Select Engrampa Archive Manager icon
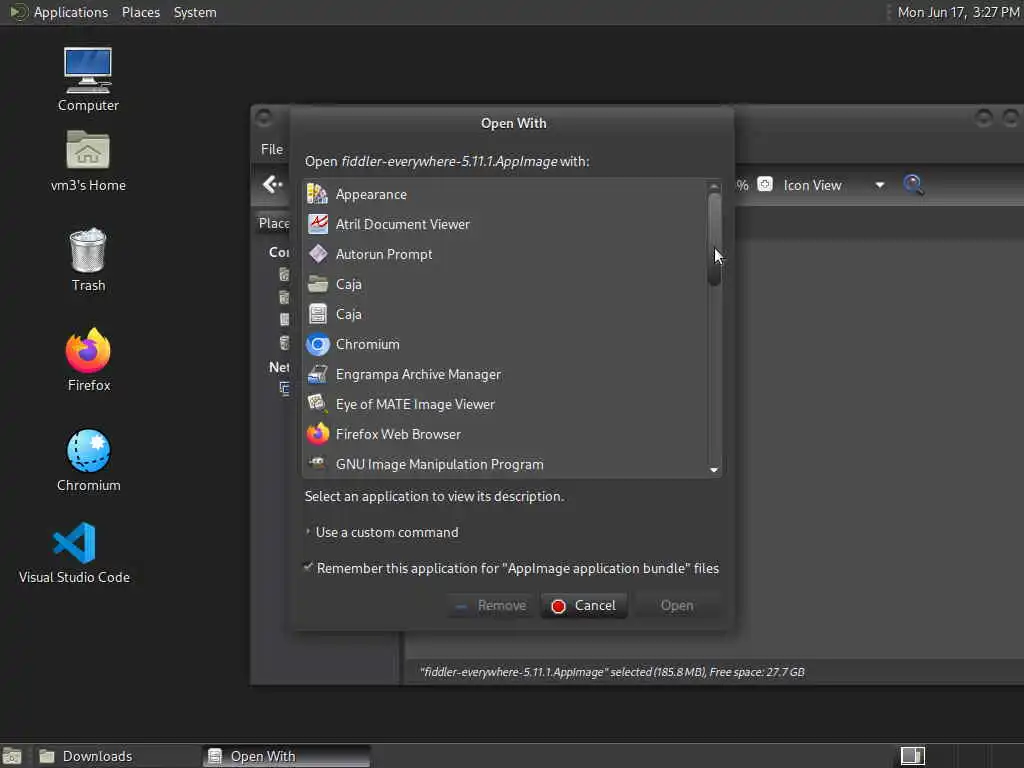The height and width of the screenshot is (768, 1024). coord(317,374)
